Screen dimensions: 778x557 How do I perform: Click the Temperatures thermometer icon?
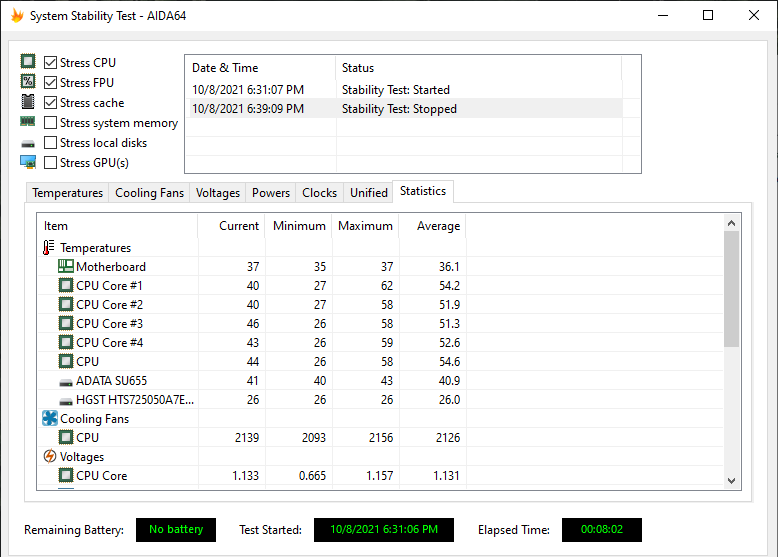(48, 248)
